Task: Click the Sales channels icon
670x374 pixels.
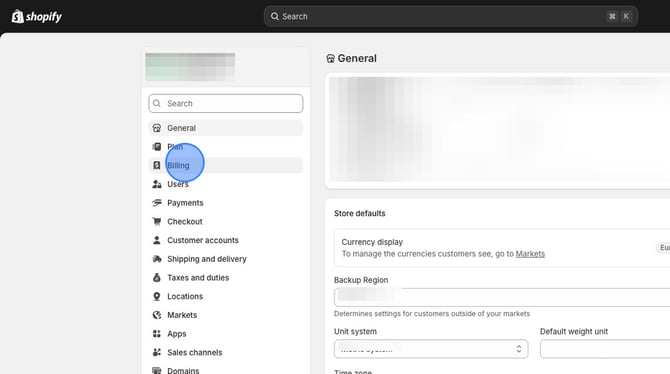Action: [157, 352]
